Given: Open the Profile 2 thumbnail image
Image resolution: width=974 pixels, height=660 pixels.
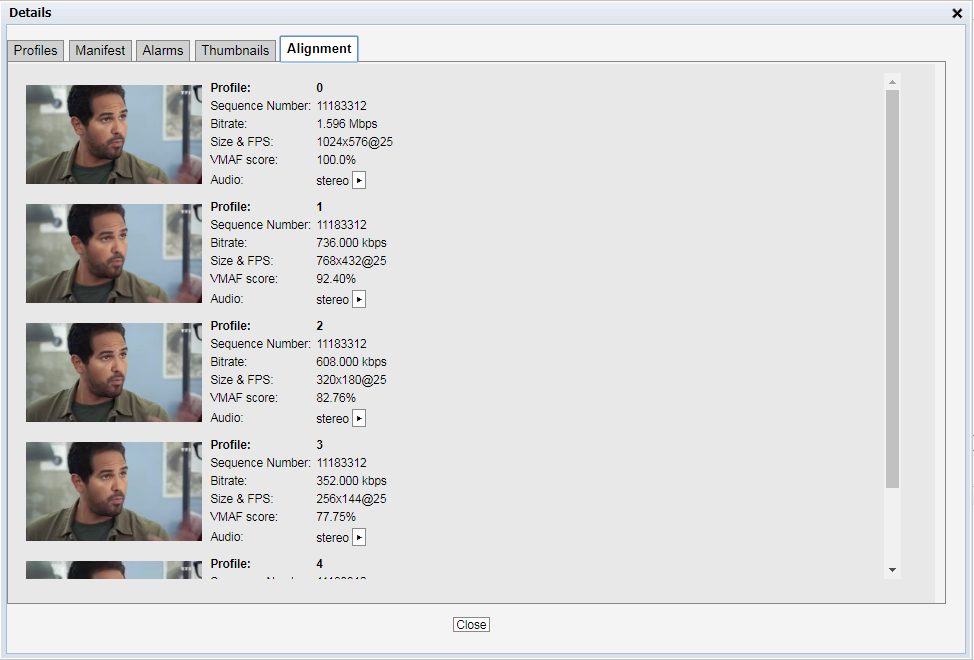Looking at the screenshot, I should click(114, 373).
